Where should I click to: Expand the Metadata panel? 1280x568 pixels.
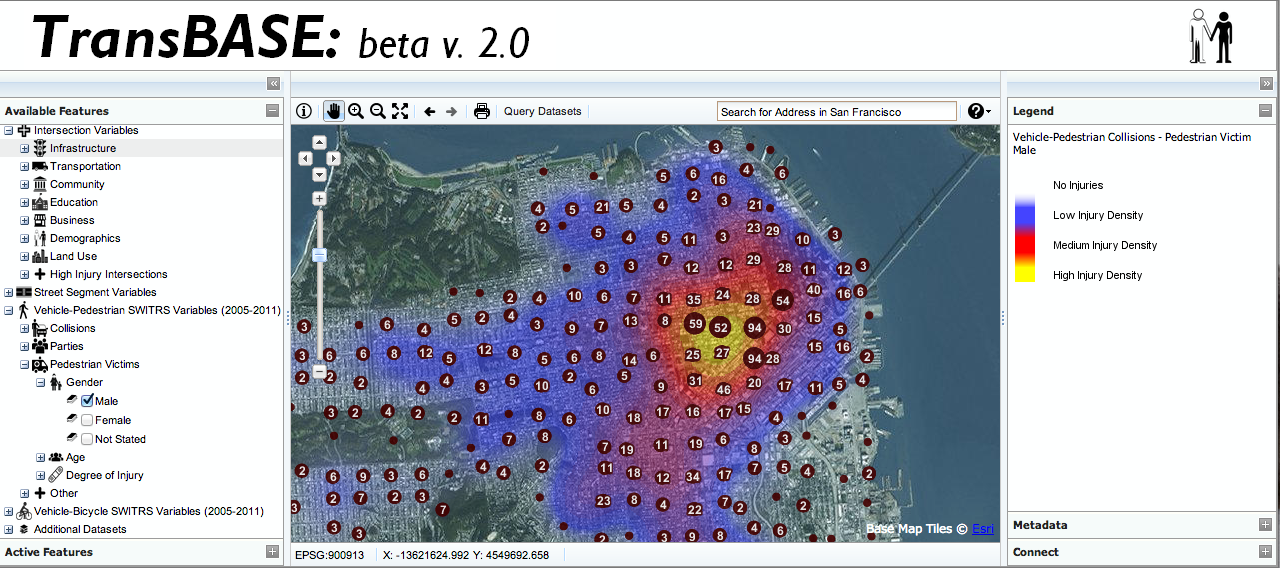(1265, 525)
